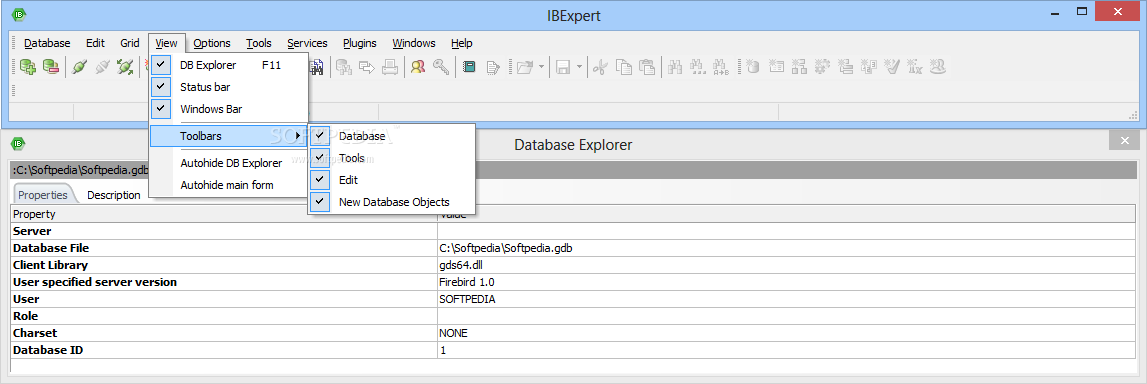The height and width of the screenshot is (384, 1147).
Task: Expand the Toolbars submenu entry
Action: pyautogui.click(x=228, y=136)
